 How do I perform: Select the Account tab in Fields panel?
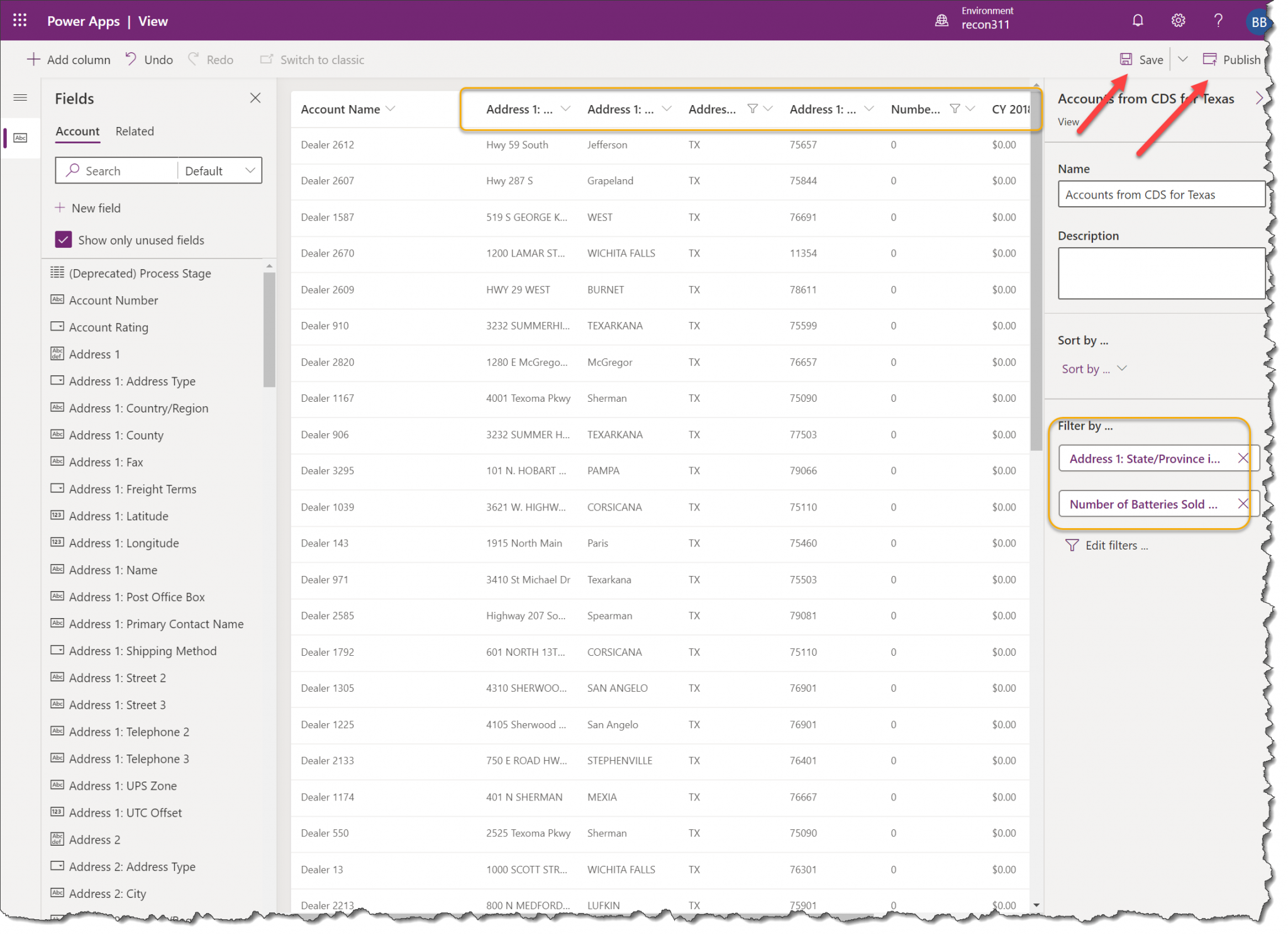[77, 131]
